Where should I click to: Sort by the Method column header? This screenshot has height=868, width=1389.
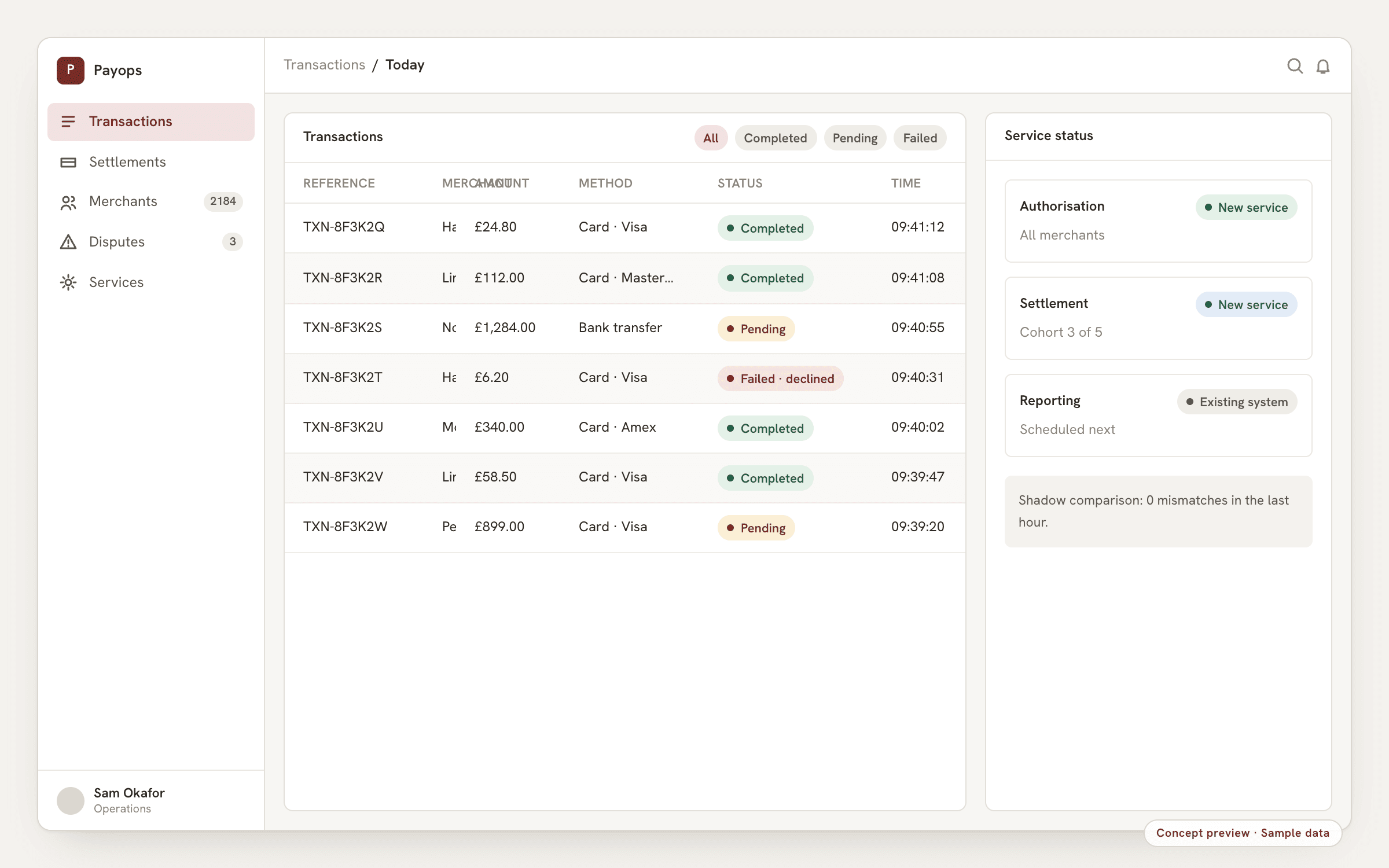(605, 183)
